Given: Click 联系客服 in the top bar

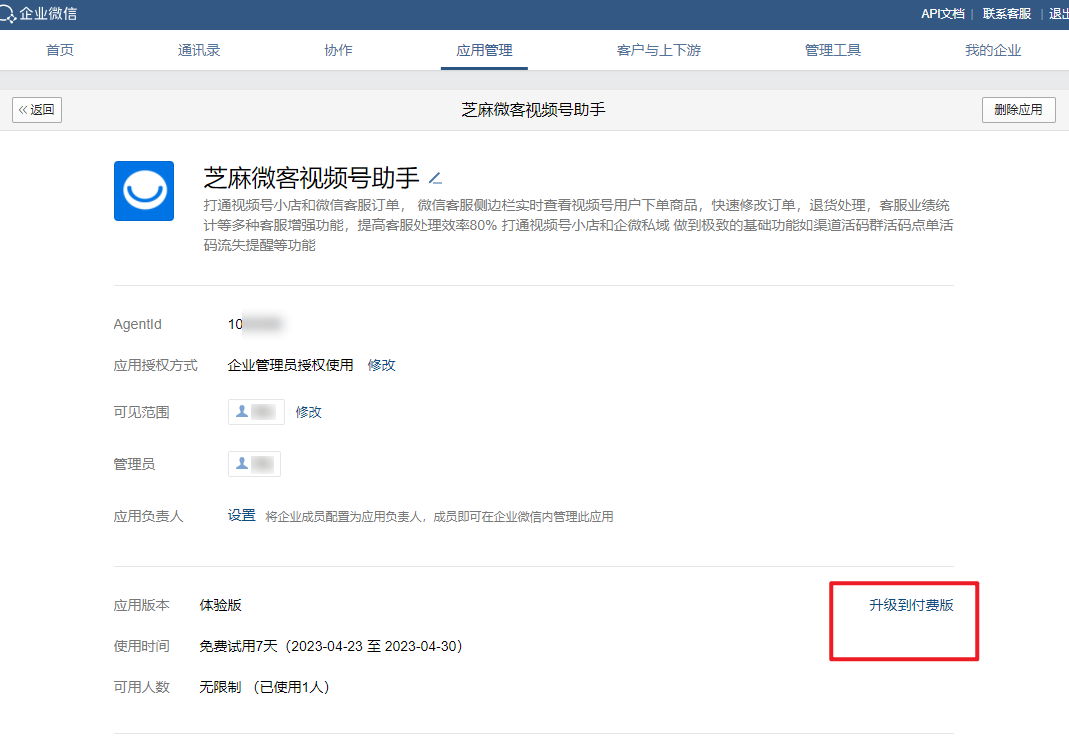Looking at the screenshot, I should pyautogui.click(x=1007, y=14).
